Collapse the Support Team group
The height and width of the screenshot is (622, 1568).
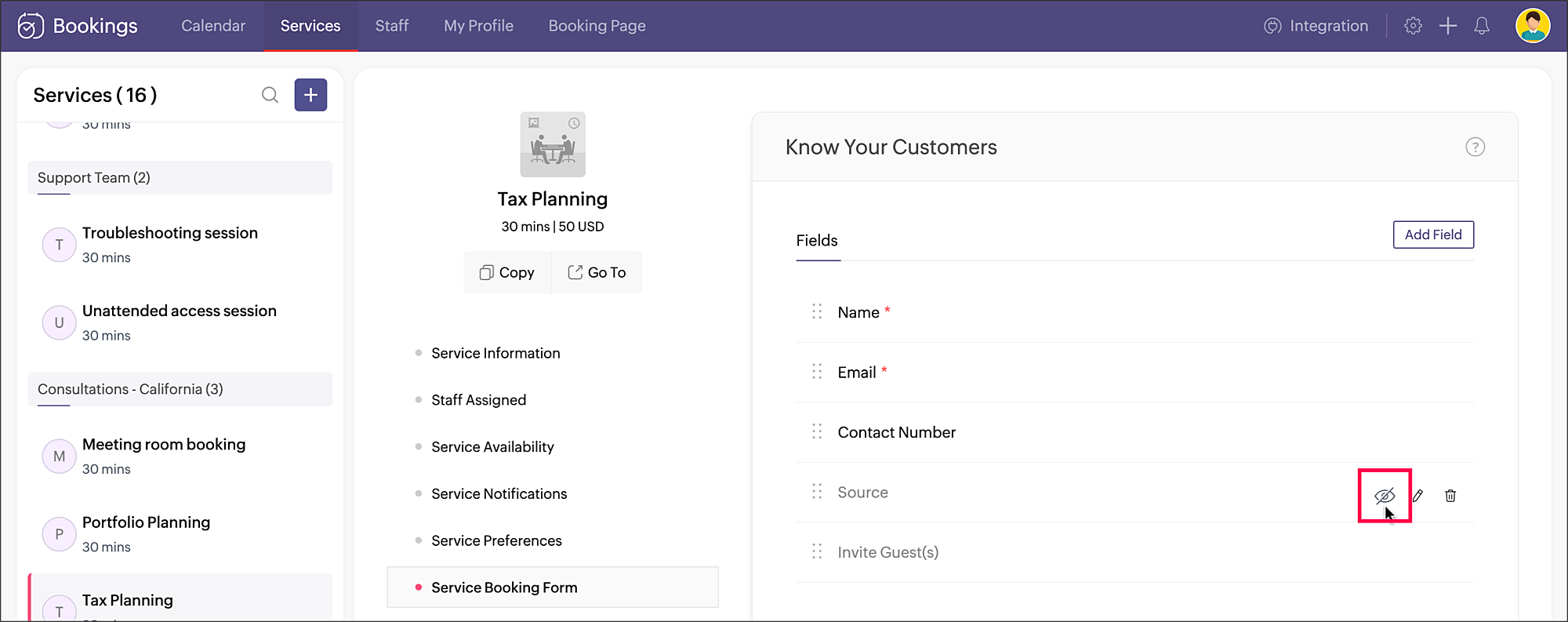(x=180, y=178)
